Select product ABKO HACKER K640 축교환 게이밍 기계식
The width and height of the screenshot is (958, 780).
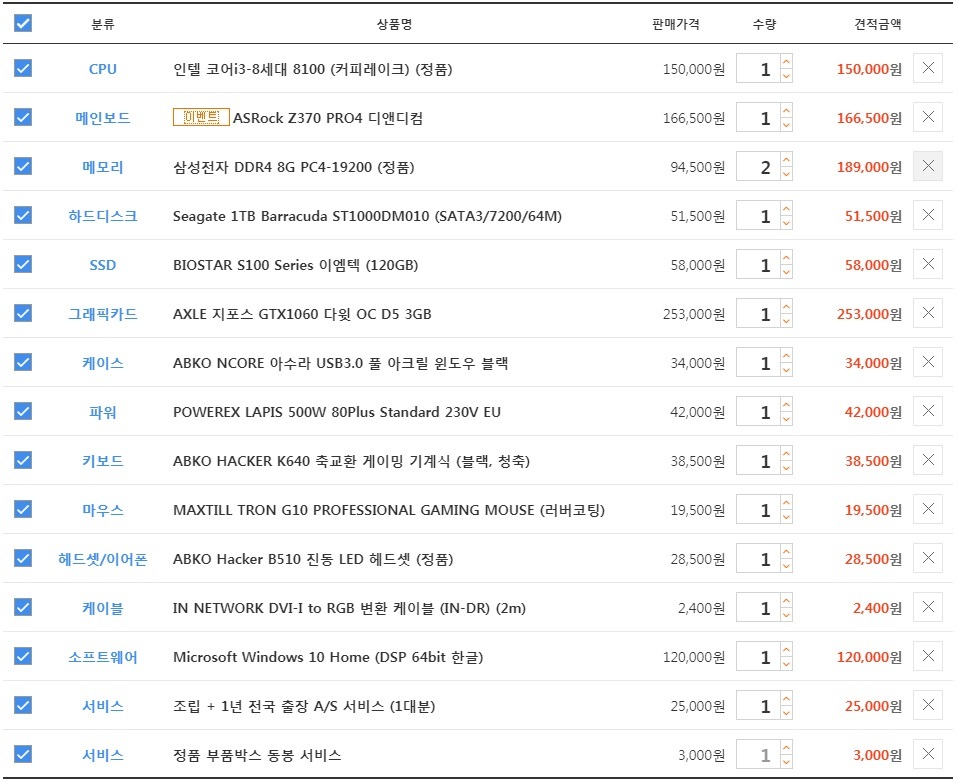coord(351,461)
